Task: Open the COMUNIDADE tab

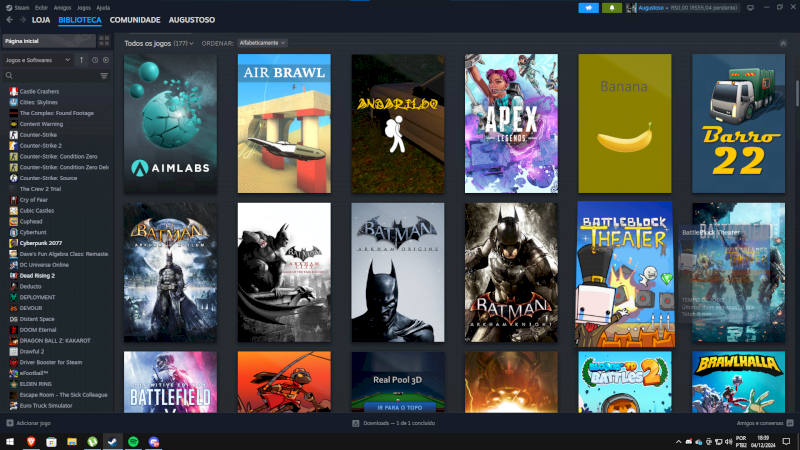Action: [x=135, y=20]
